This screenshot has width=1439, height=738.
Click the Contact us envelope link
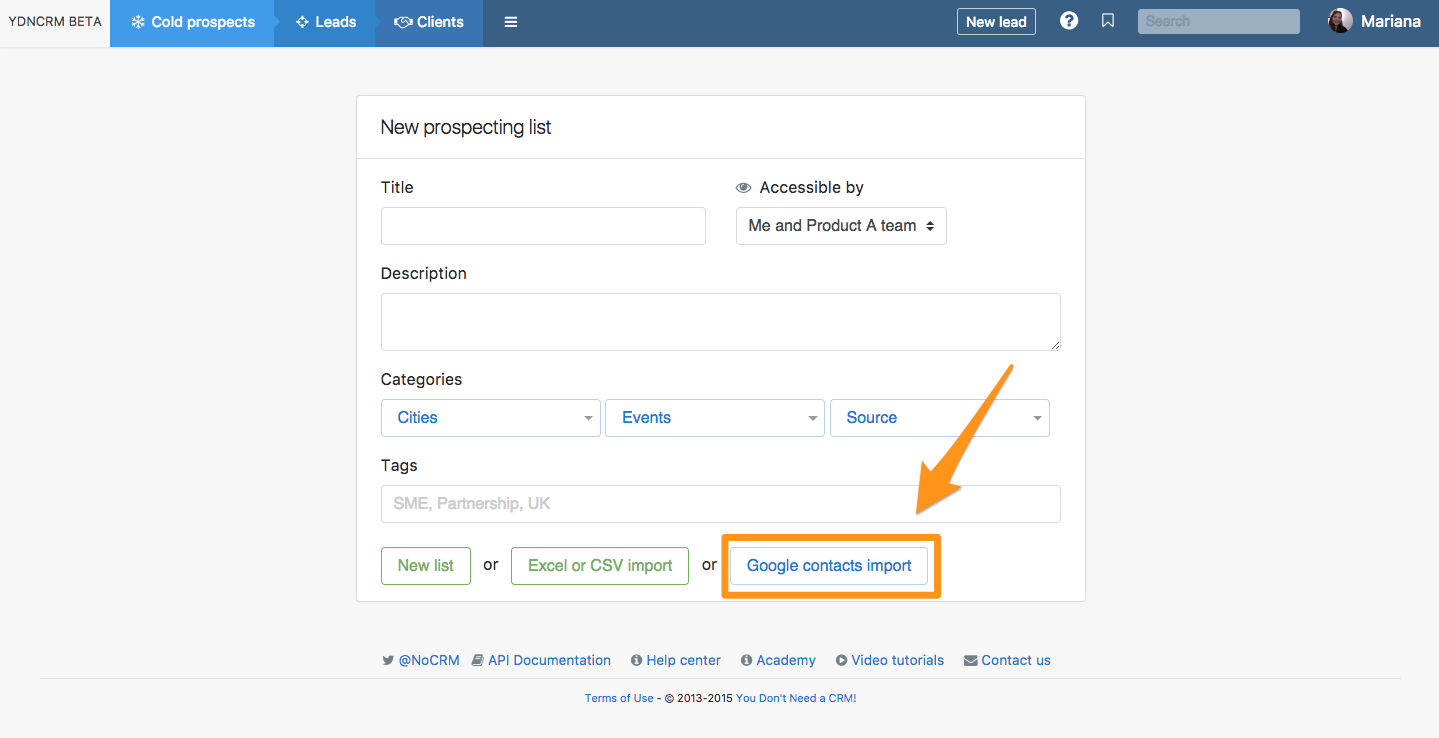[1007, 660]
